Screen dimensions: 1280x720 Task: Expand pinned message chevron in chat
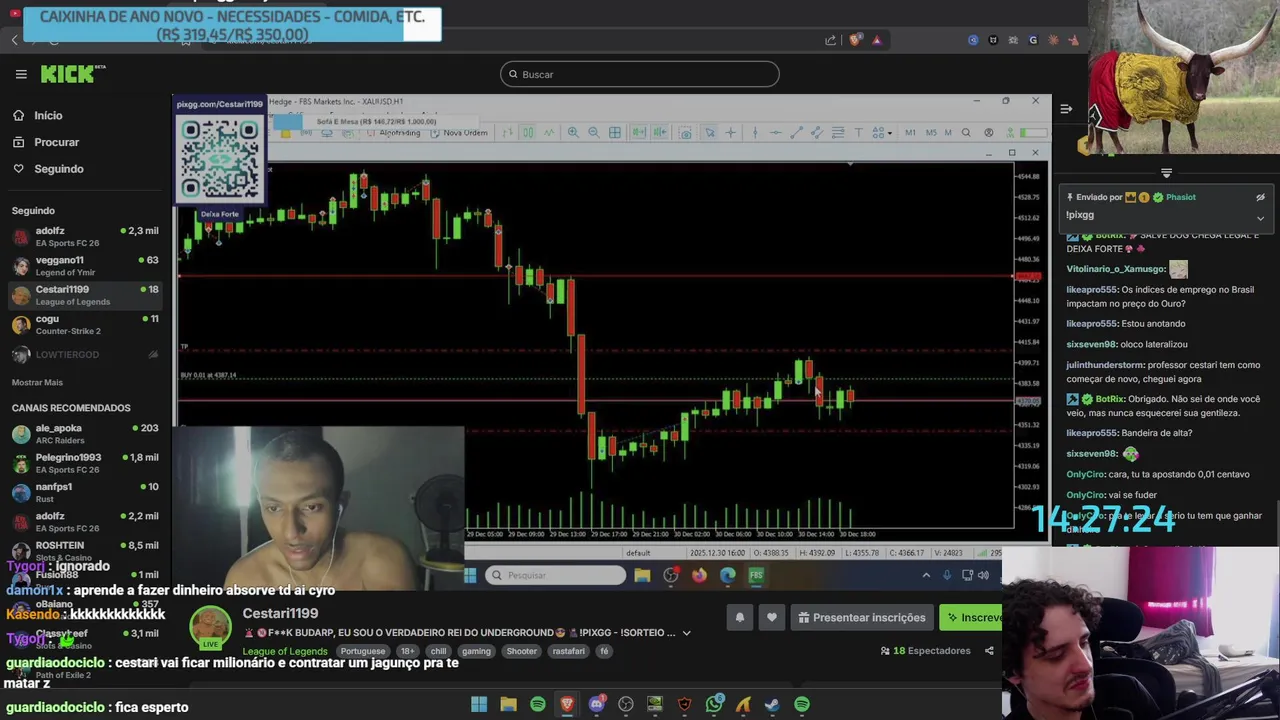(1260, 217)
